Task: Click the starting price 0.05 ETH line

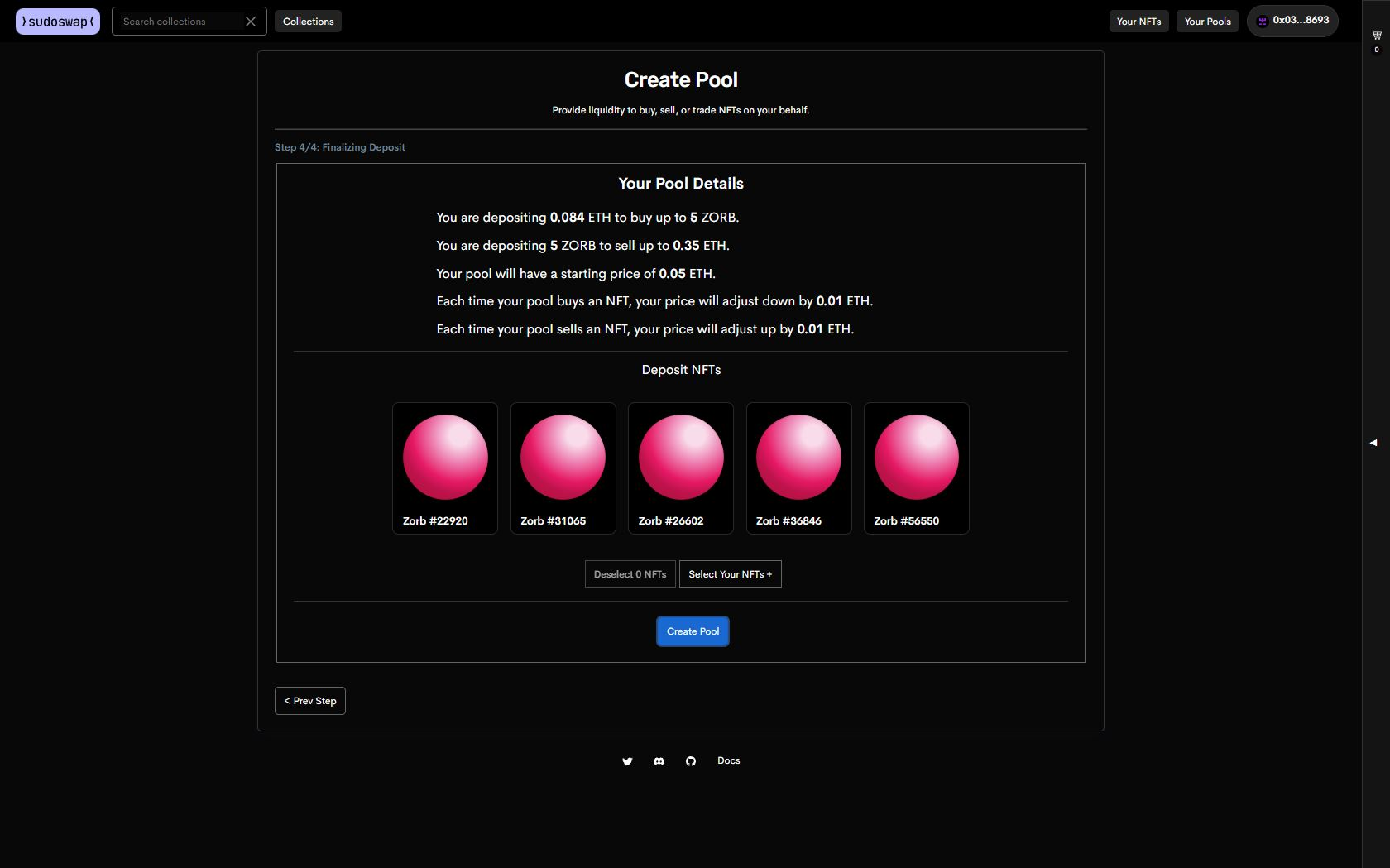Action: 576,274
